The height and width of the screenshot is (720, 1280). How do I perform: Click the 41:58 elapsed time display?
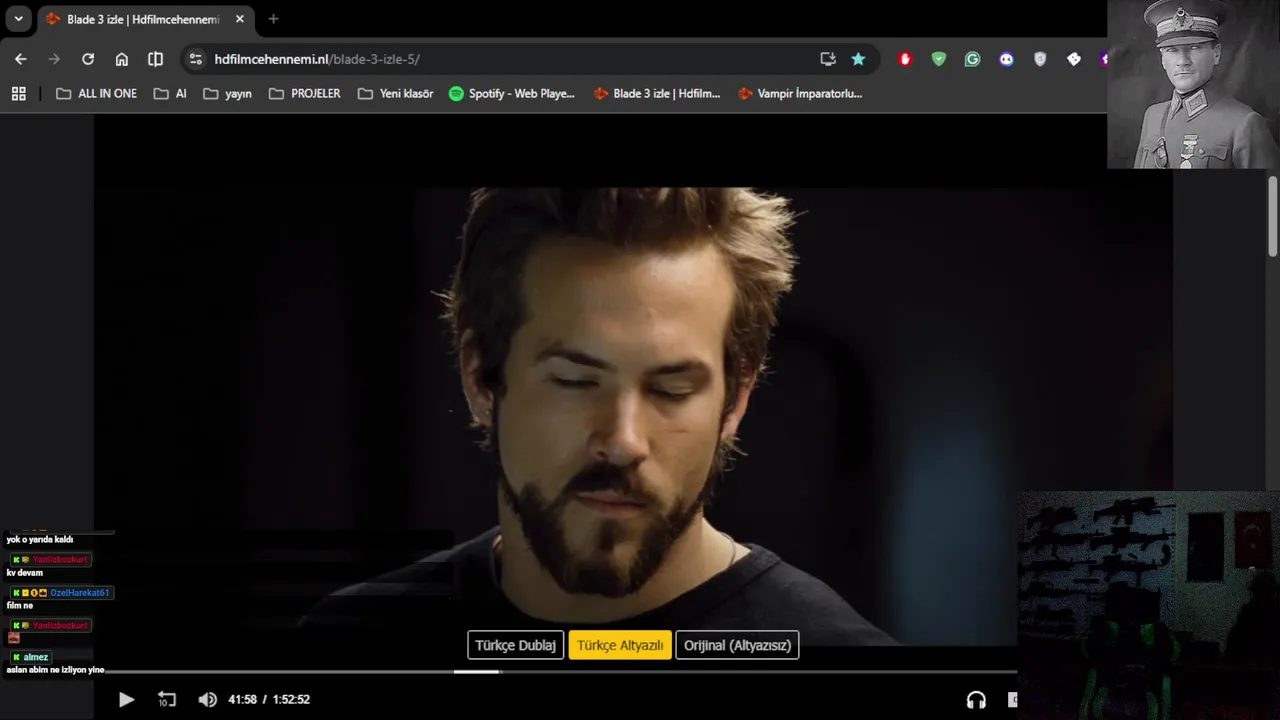pyautogui.click(x=243, y=700)
